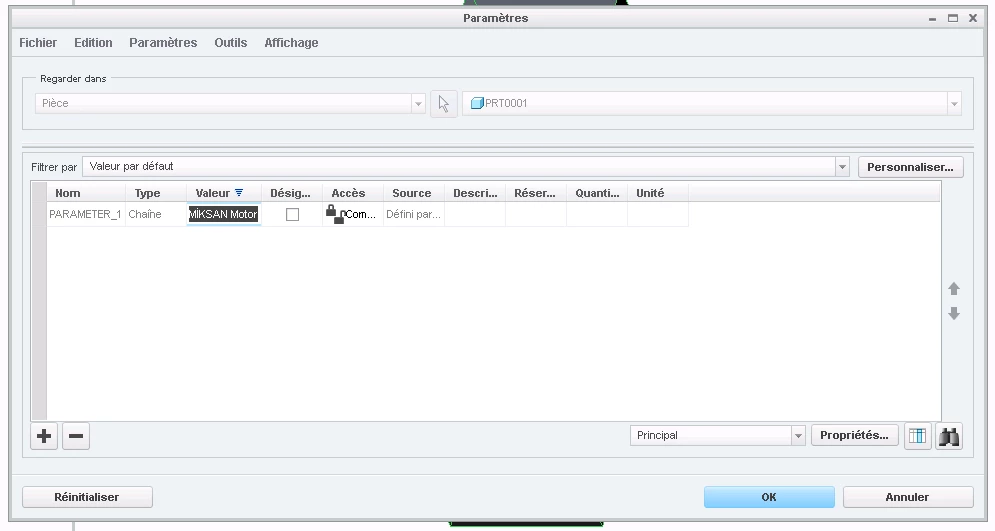Click the PRT0001 part cube icon
Viewport: 995px width, 531px height.
point(477,103)
